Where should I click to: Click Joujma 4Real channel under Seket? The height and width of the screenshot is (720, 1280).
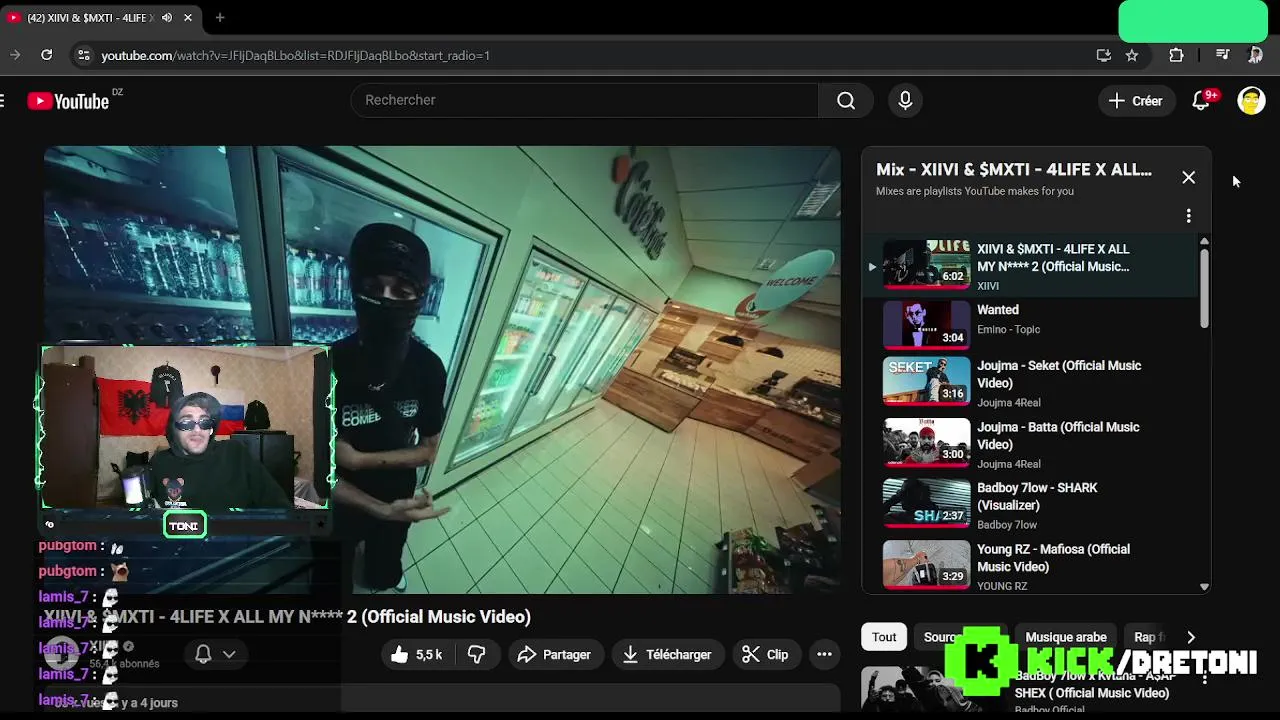(1009, 402)
